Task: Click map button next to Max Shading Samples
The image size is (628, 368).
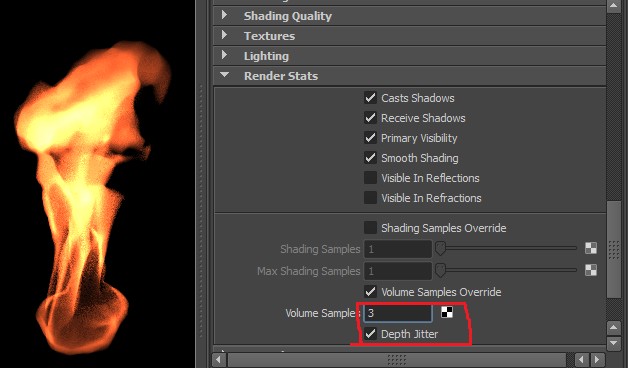Action: 591,270
